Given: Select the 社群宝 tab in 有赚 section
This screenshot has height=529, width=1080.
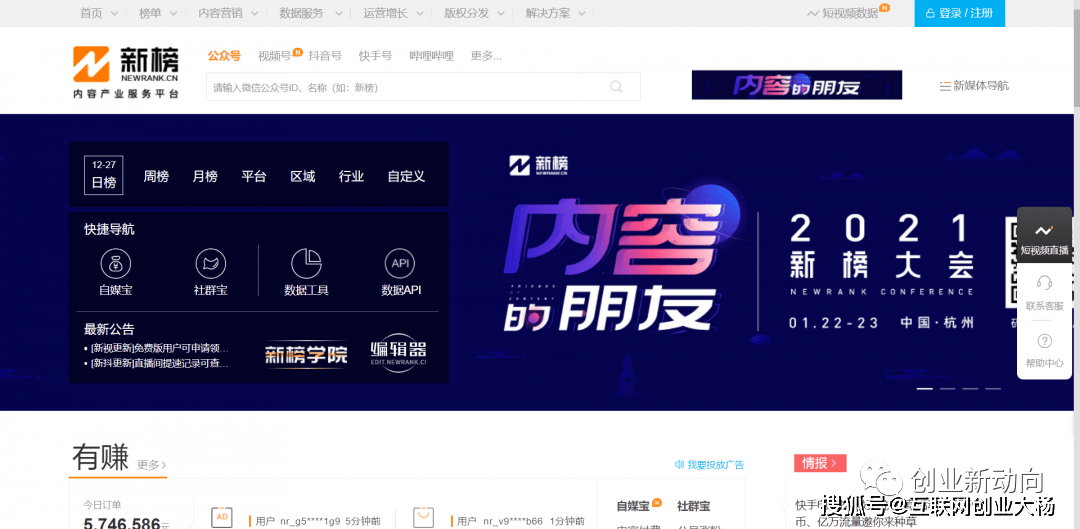Looking at the screenshot, I should [x=694, y=506].
